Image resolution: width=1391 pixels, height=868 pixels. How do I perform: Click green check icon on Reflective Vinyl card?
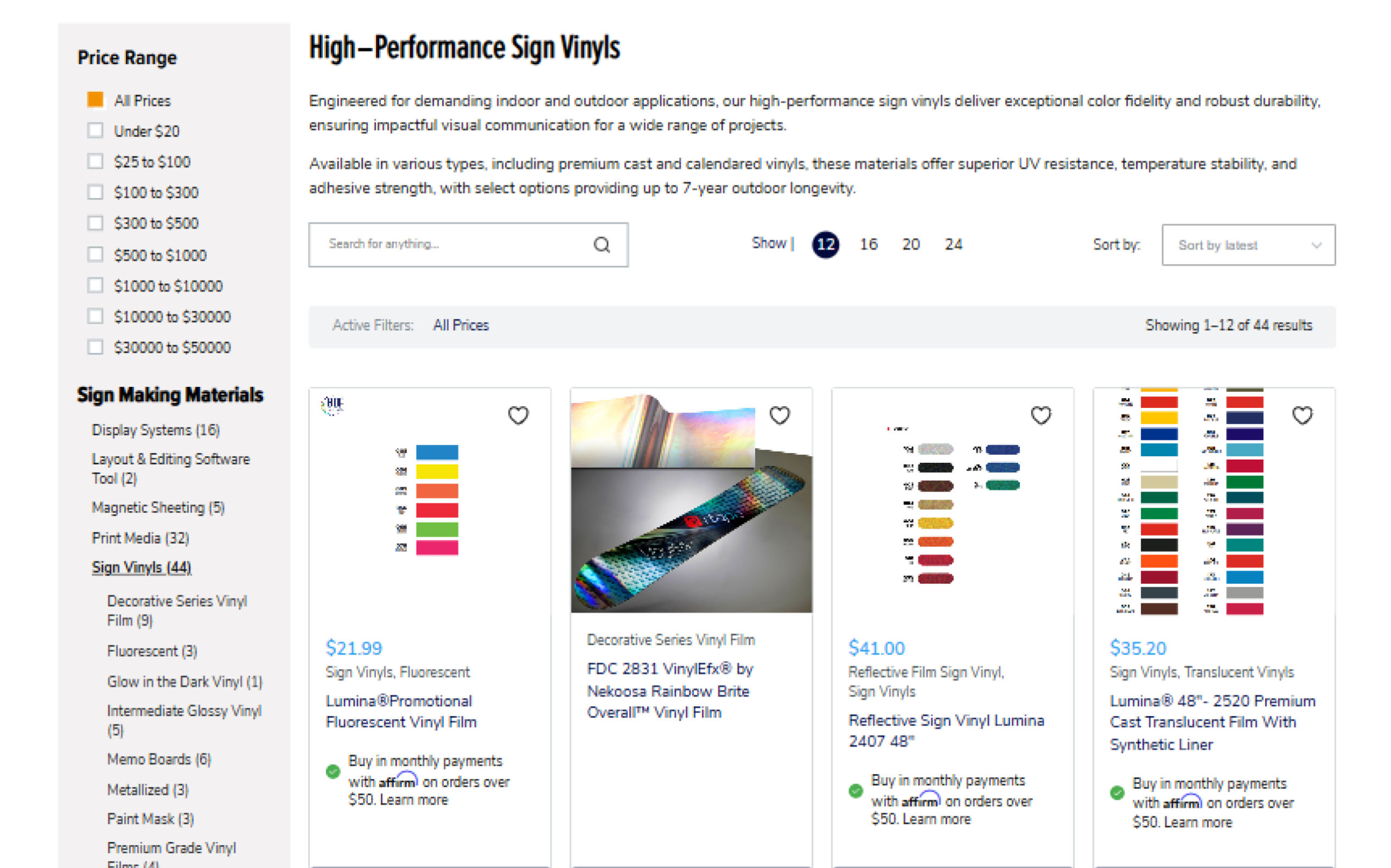[x=855, y=791]
